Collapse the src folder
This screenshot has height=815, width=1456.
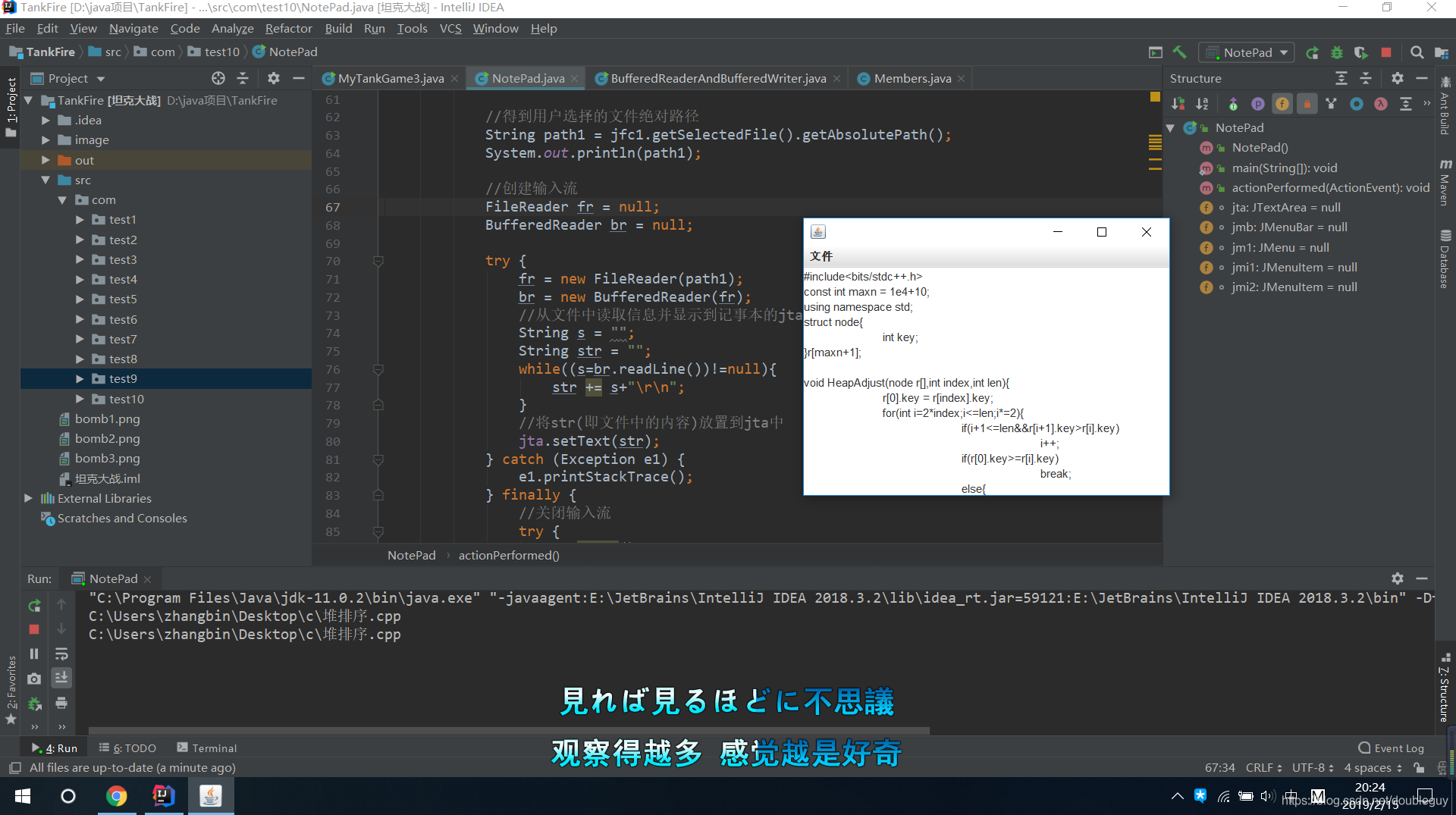point(45,180)
